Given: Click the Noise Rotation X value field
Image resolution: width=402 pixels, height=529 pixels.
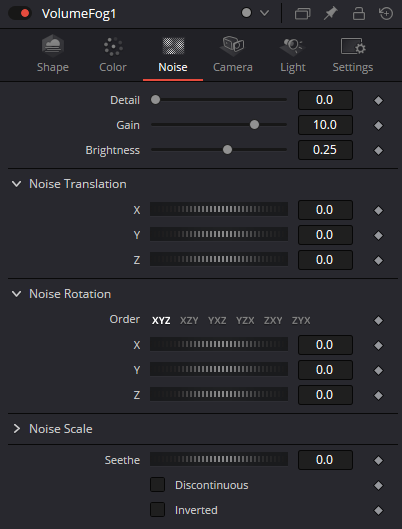Looking at the screenshot, I should [325, 345].
